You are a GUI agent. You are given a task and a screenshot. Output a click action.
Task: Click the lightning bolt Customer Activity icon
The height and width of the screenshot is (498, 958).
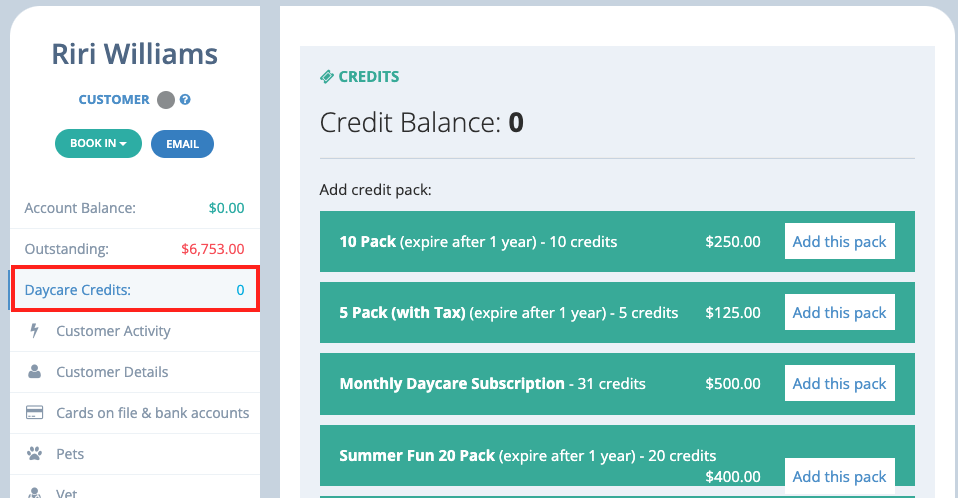click(x=34, y=331)
